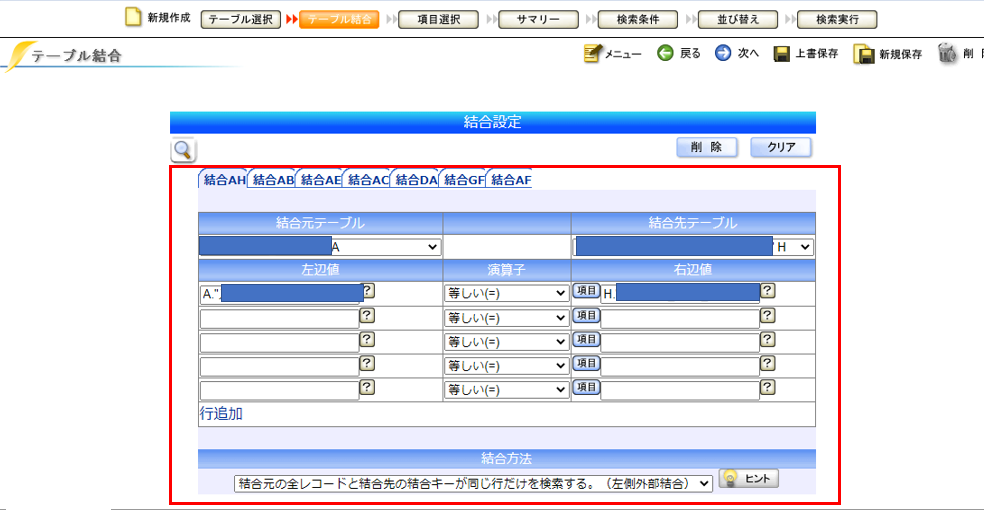Switch to the 結合AC tab

(367, 179)
